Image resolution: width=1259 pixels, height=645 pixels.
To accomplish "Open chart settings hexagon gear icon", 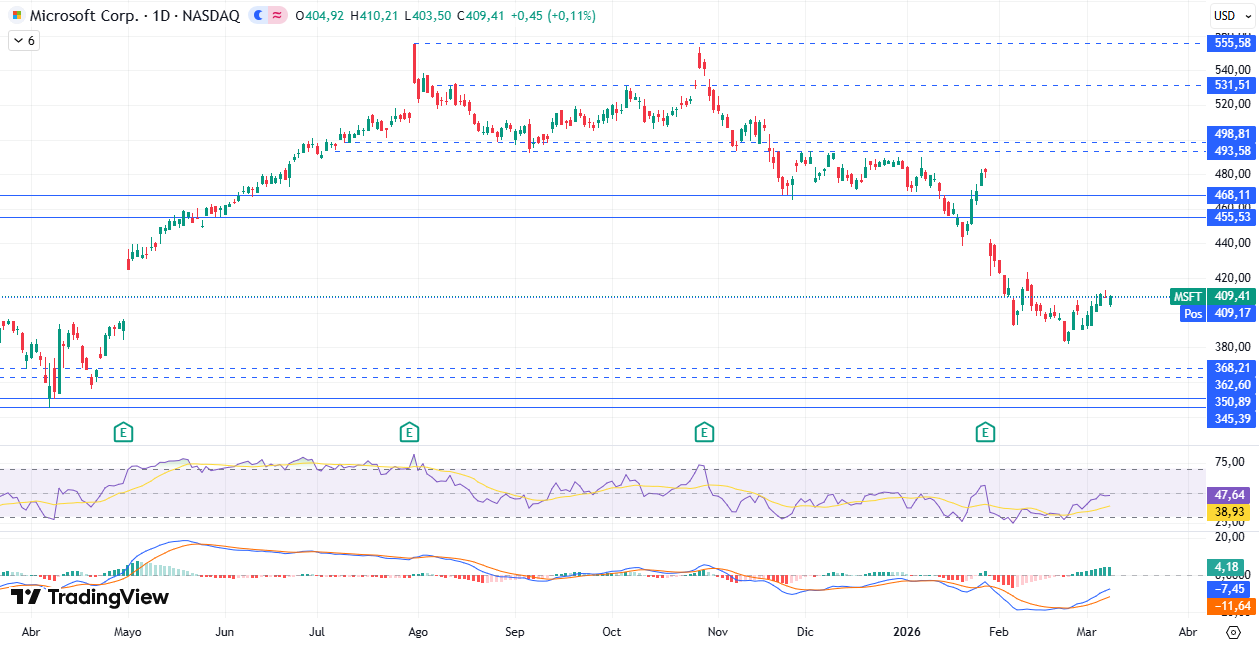I will [1233, 632].
